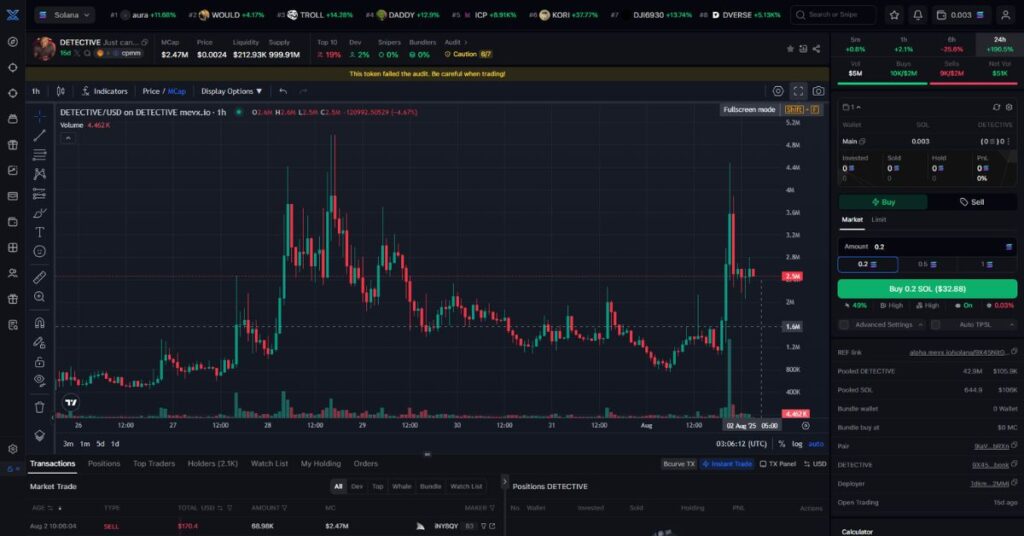Image resolution: width=1024 pixels, height=536 pixels.
Task: Refresh the wallet panel
Action: click(x=997, y=107)
